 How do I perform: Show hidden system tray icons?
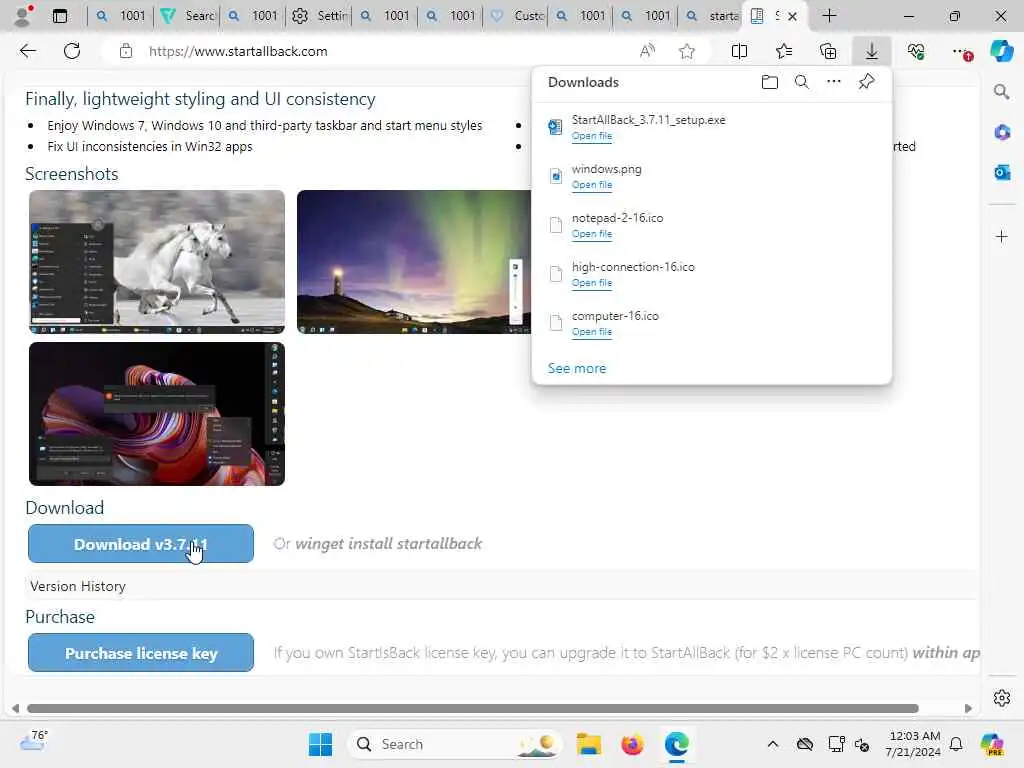pos(773,744)
